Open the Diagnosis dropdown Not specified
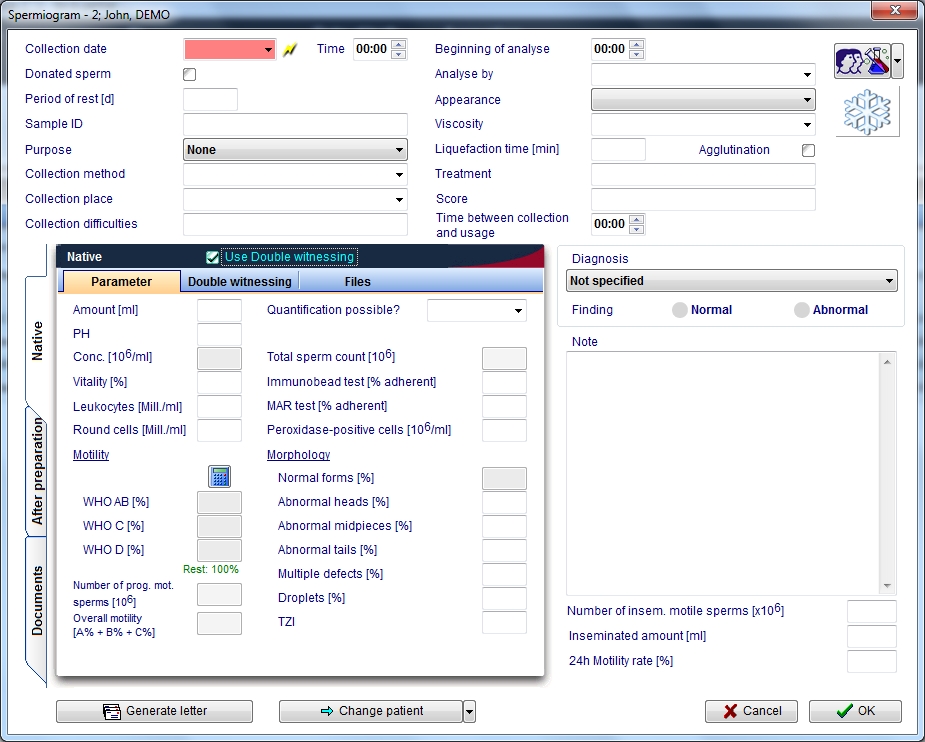This screenshot has height=742, width=925. (x=732, y=281)
